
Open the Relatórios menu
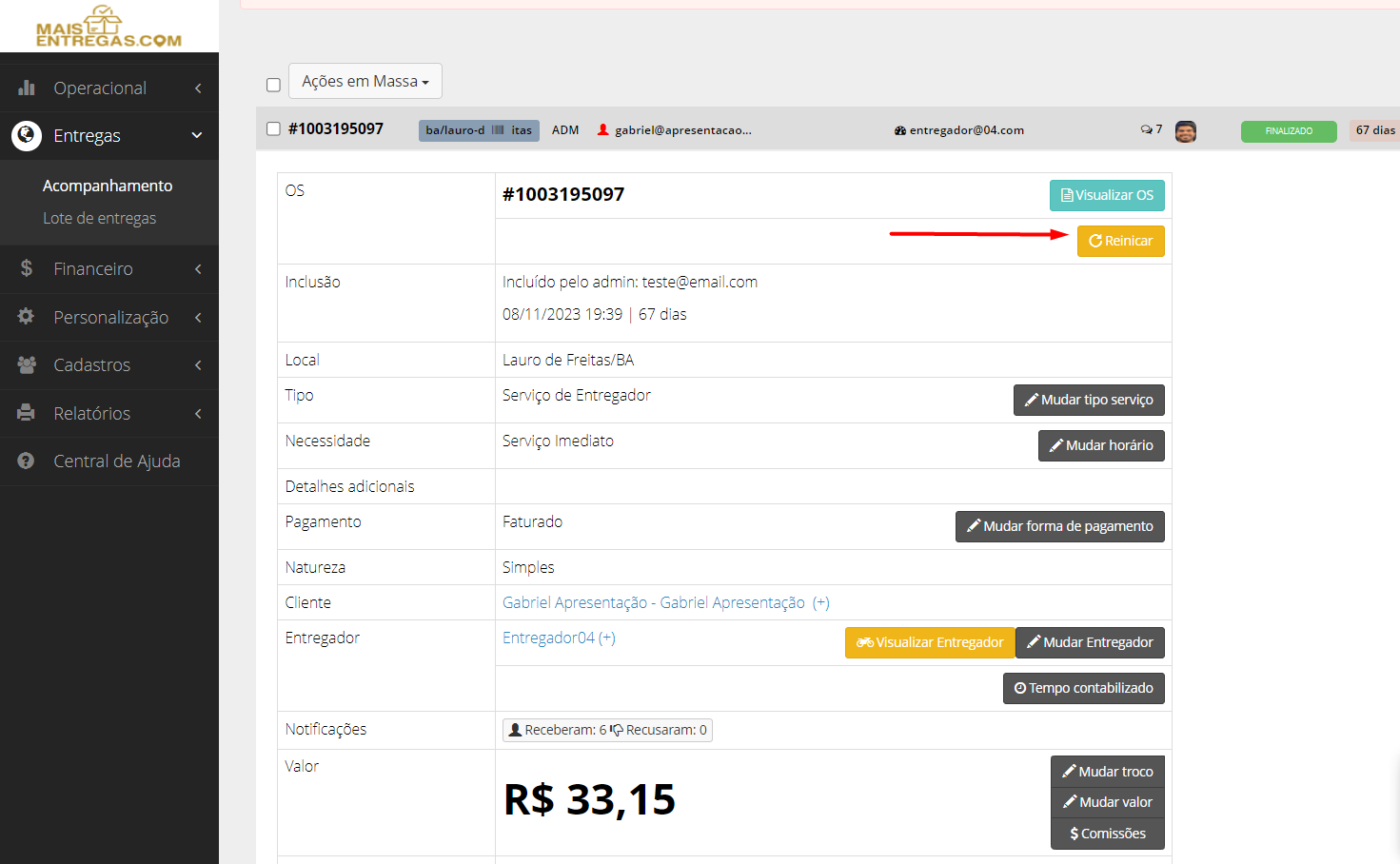click(109, 413)
